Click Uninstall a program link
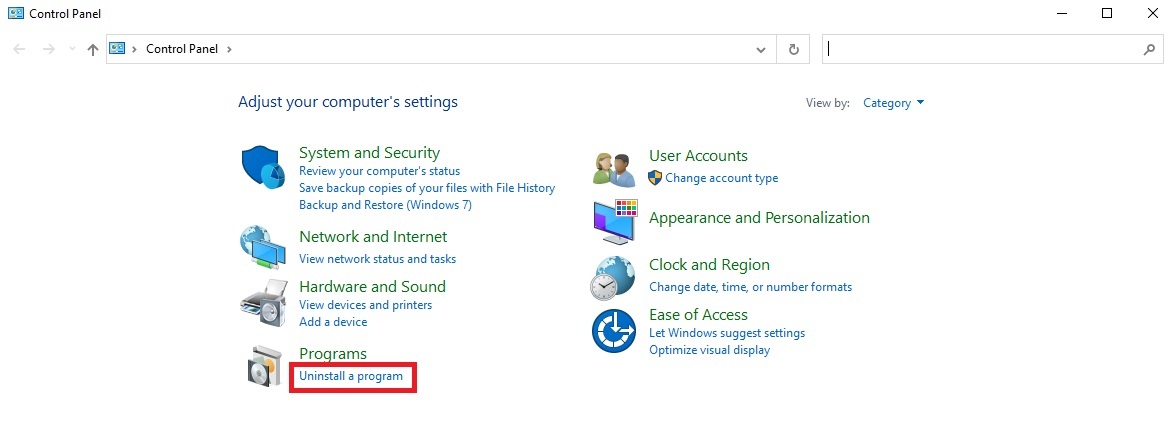 pos(351,376)
